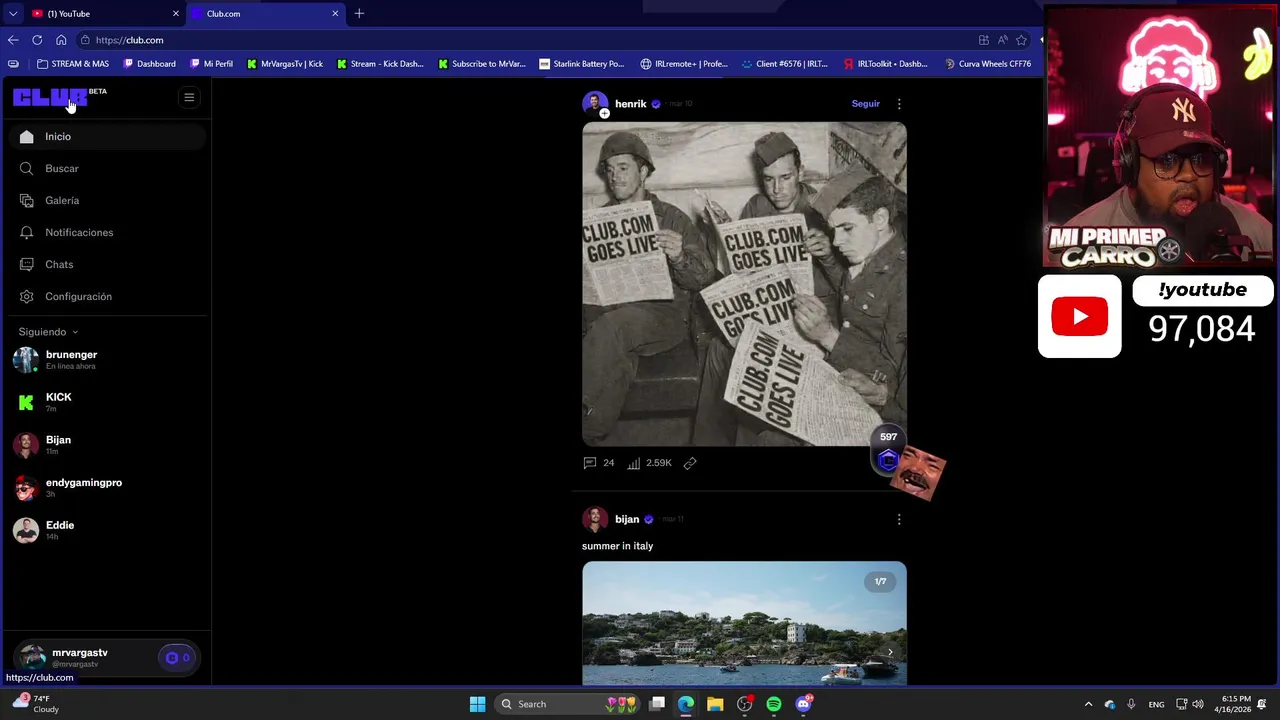Screen dimensions: 1280x720
Task: Open the three-dot menu on bijan's post
Action: (x=899, y=519)
